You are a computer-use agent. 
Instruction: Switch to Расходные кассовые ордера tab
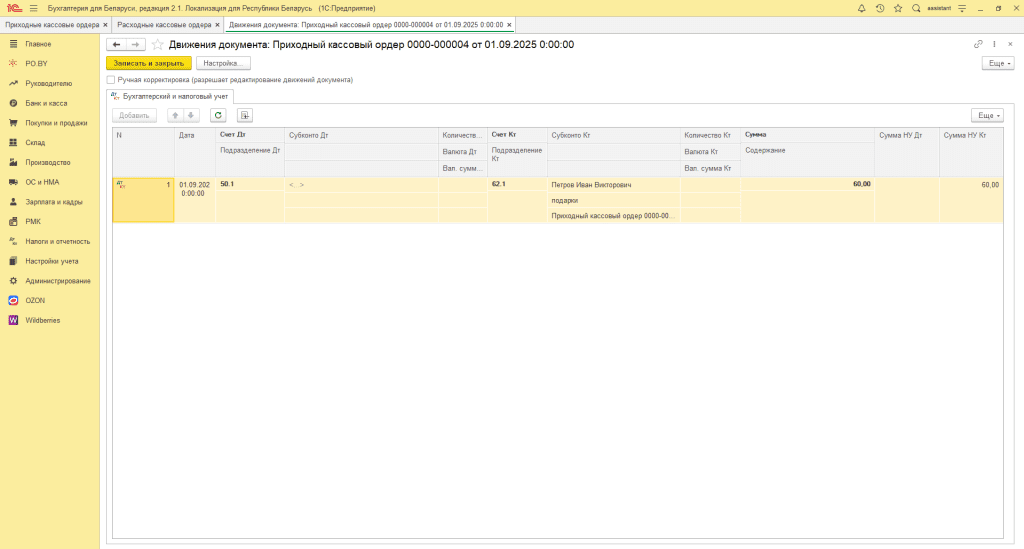(x=164, y=24)
